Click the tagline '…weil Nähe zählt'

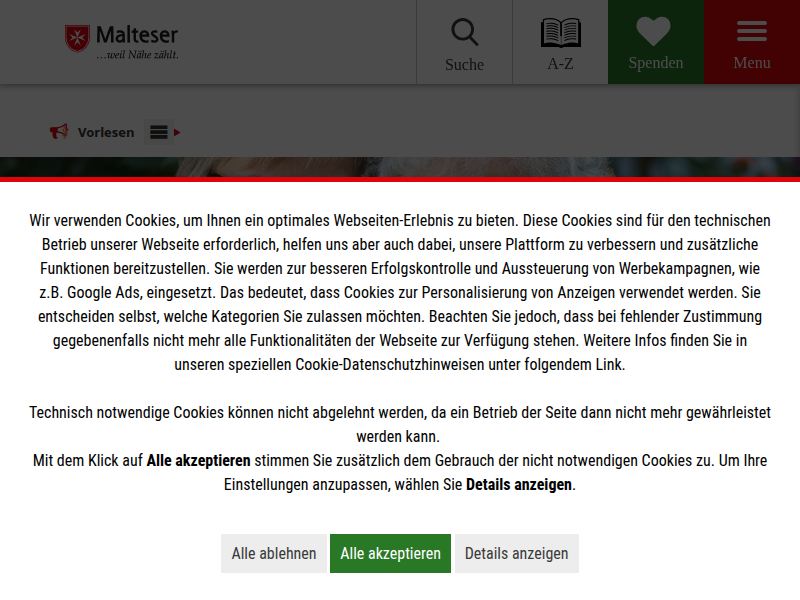(137, 55)
